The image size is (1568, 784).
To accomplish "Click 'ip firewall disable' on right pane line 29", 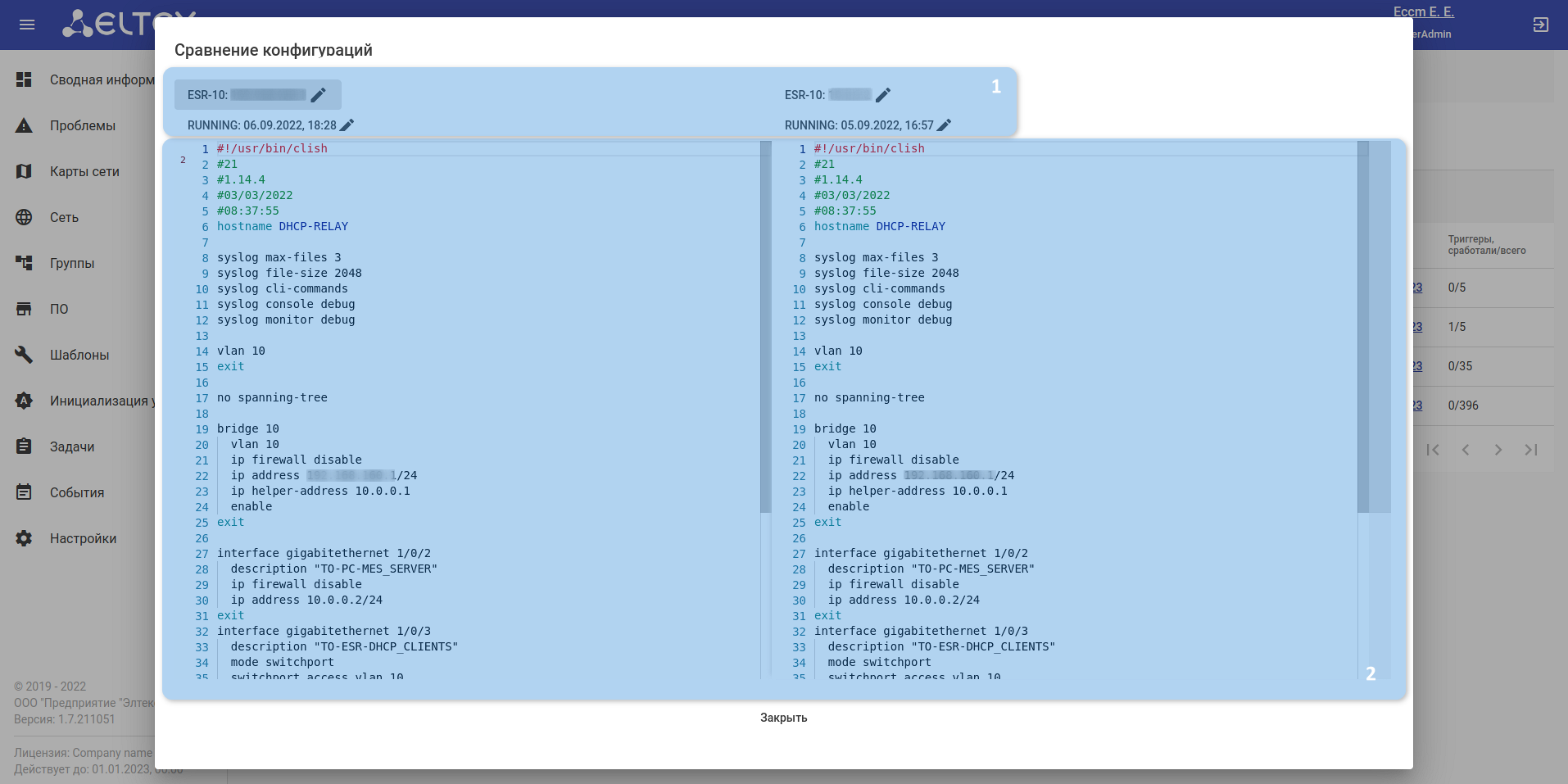I will coord(894,584).
